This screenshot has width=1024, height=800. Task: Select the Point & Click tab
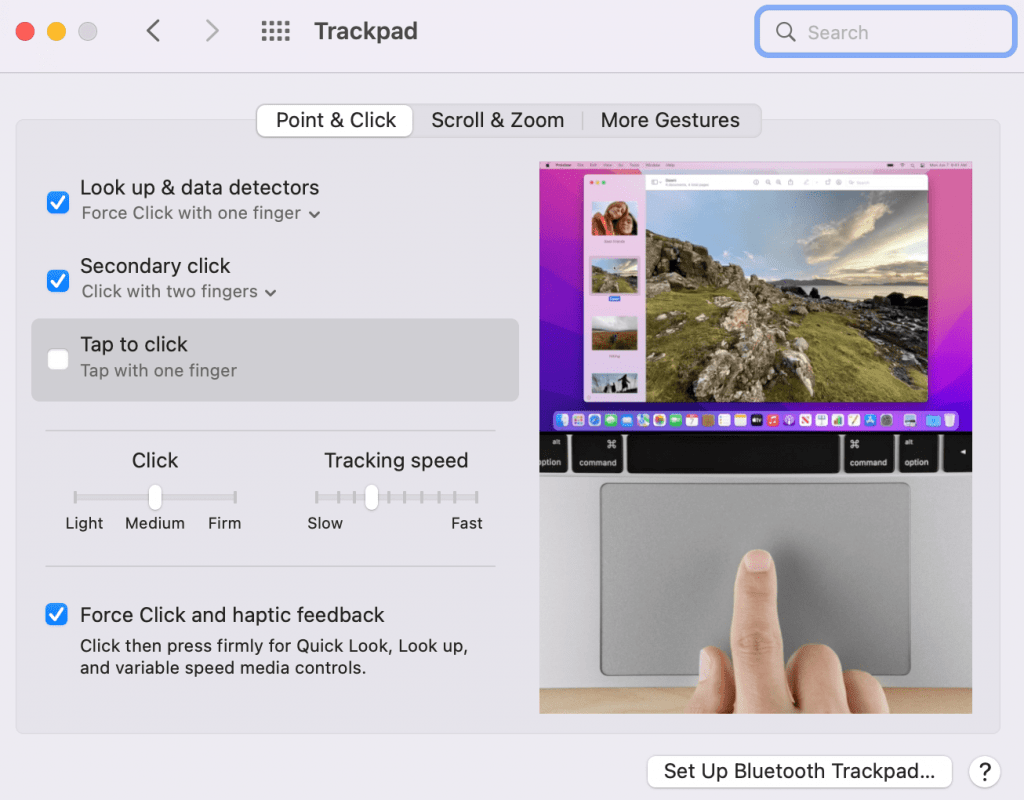tap(334, 120)
